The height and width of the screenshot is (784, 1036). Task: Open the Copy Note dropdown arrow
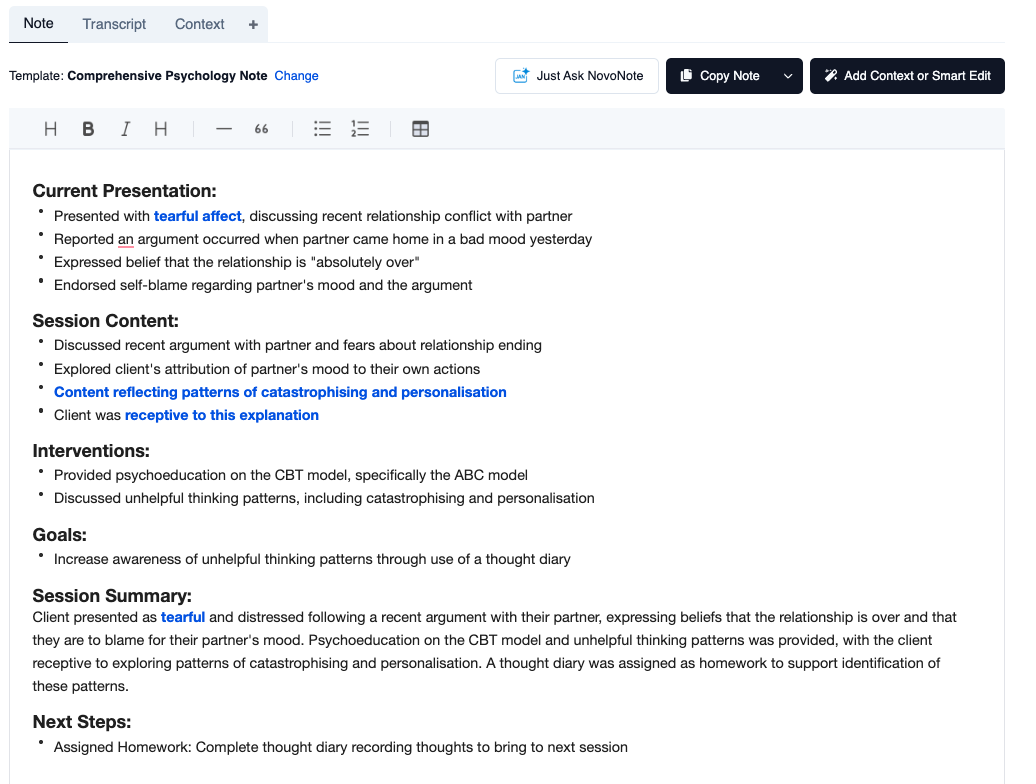[x=788, y=76]
